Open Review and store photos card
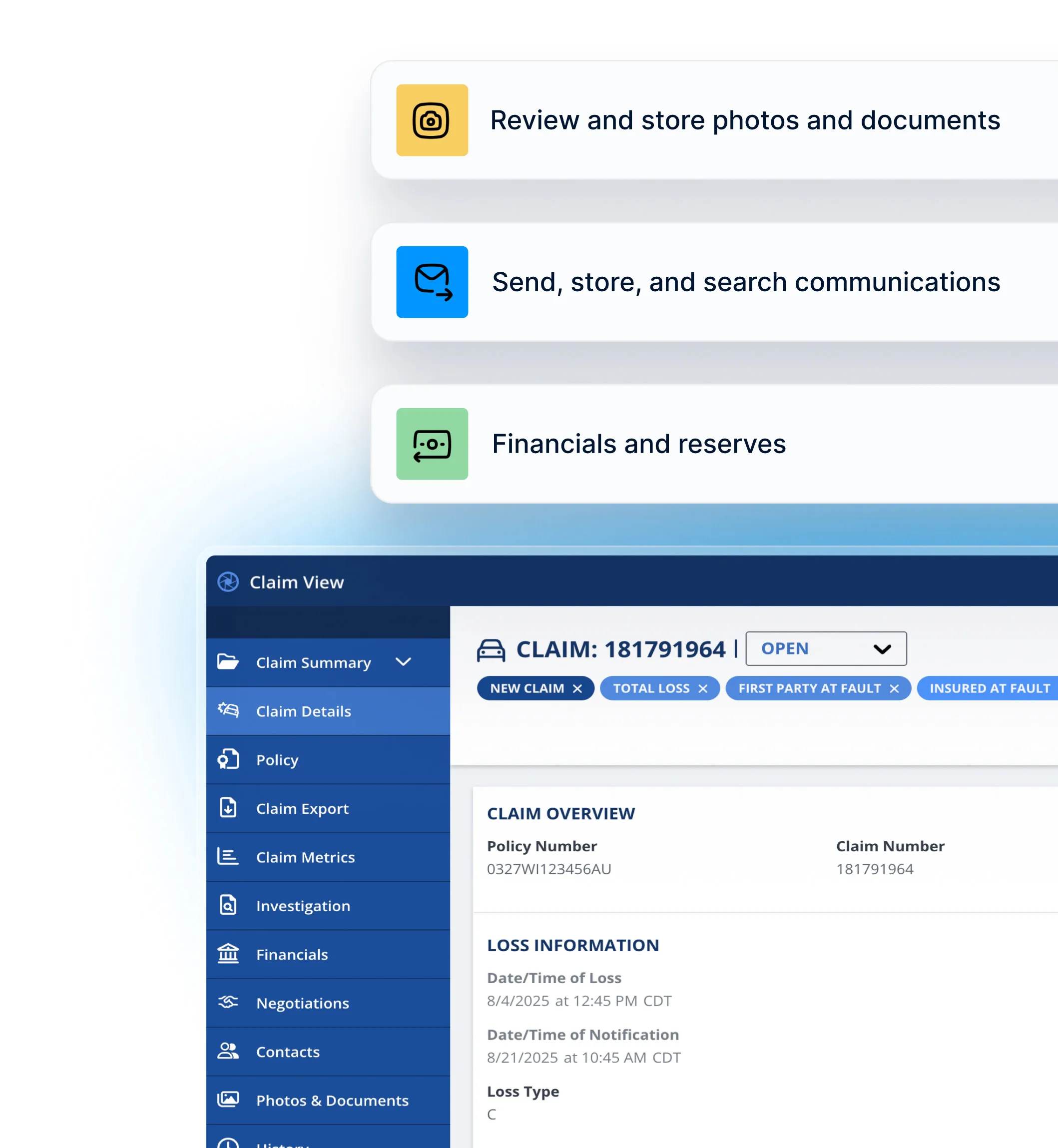Screen dimensions: 1058x1148 click(744, 120)
